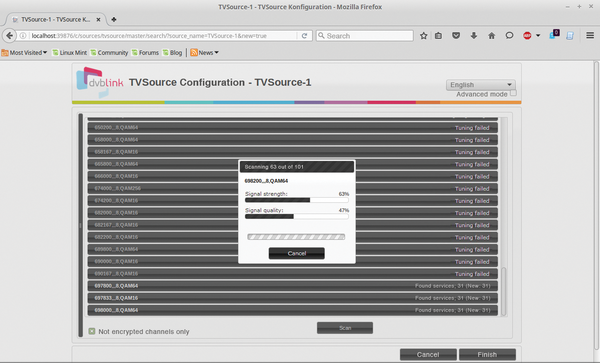The image size is (600, 363).
Task: Close the TVSource-1 browser tab
Action: [x=98, y=20]
